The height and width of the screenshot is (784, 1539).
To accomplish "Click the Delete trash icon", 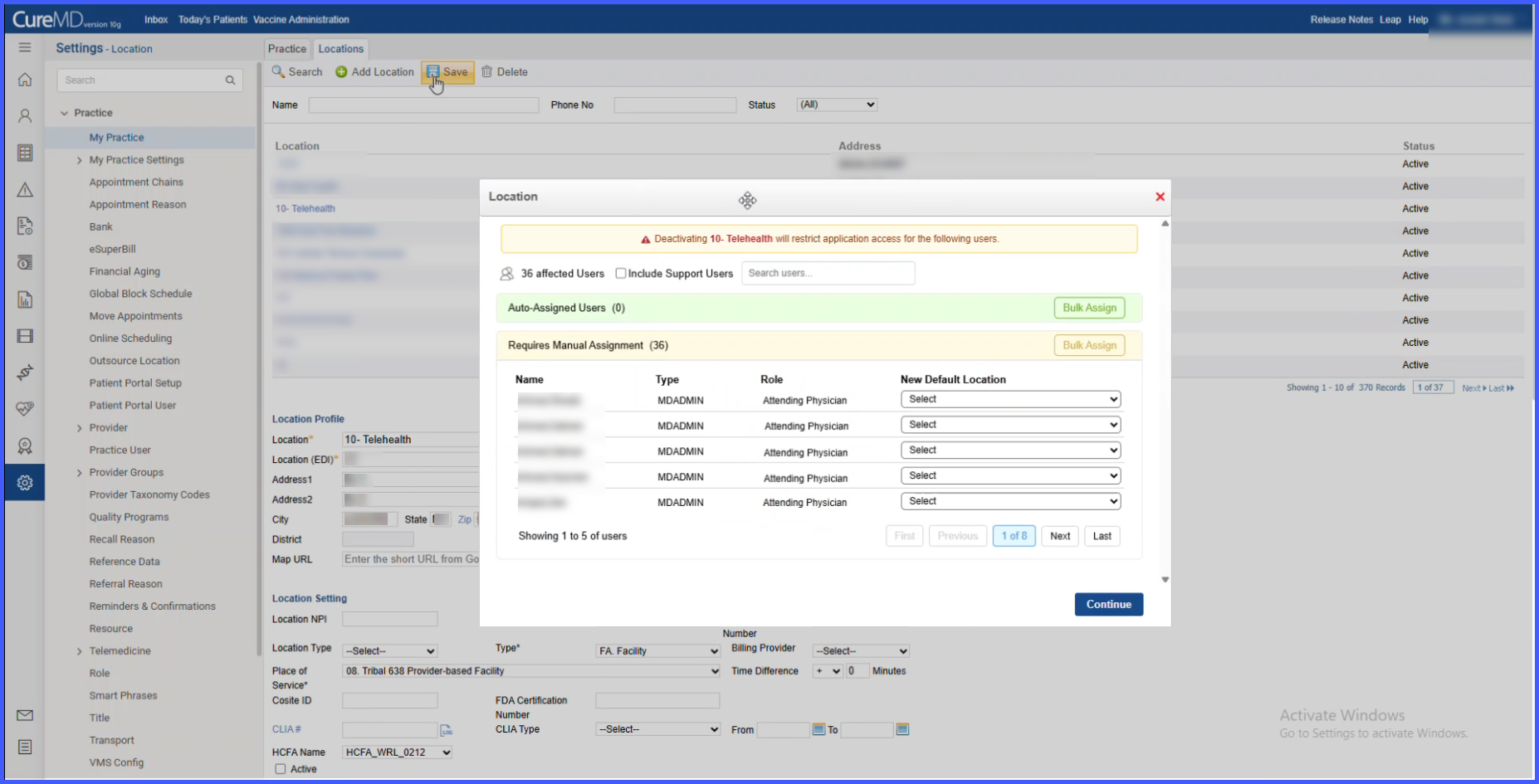I will click(x=487, y=72).
